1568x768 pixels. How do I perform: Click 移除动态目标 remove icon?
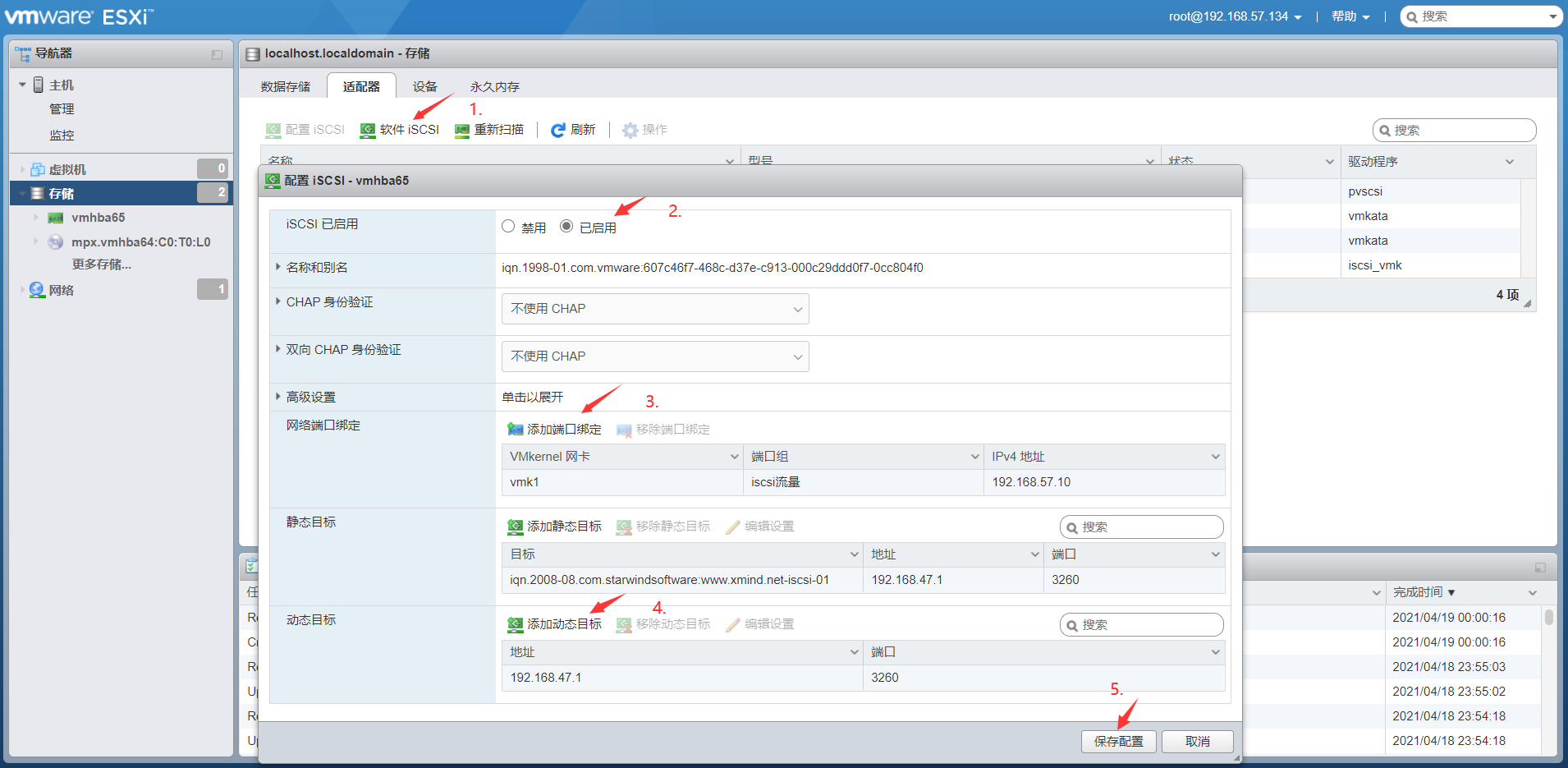pos(663,623)
